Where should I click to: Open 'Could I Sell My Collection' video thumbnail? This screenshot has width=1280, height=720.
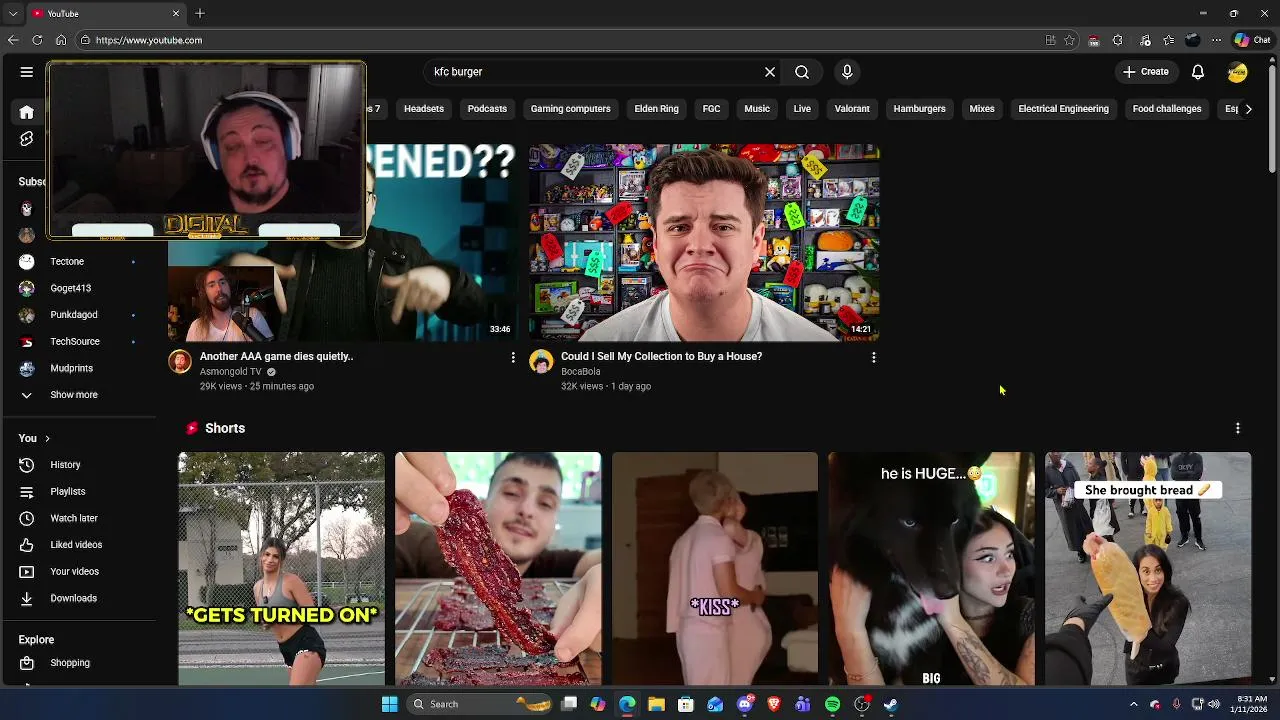(704, 243)
